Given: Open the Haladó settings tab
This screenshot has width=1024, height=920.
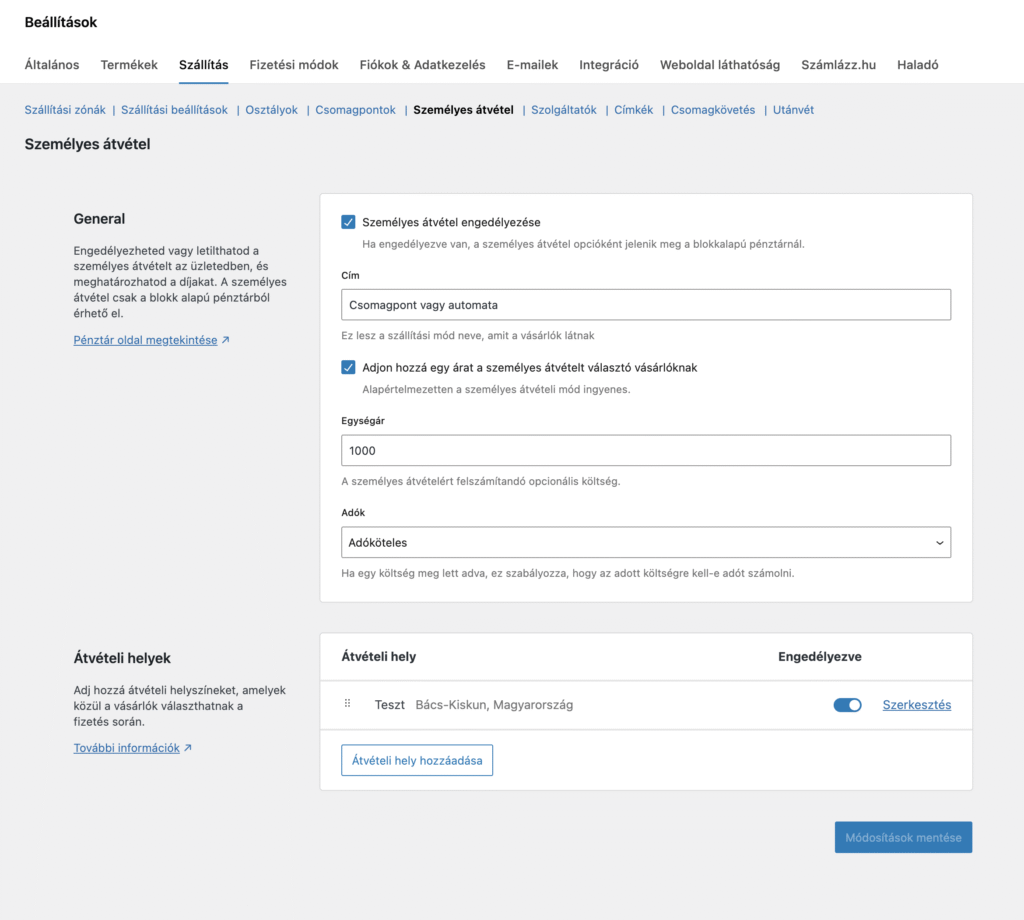Looking at the screenshot, I should pyautogui.click(x=917, y=65).
